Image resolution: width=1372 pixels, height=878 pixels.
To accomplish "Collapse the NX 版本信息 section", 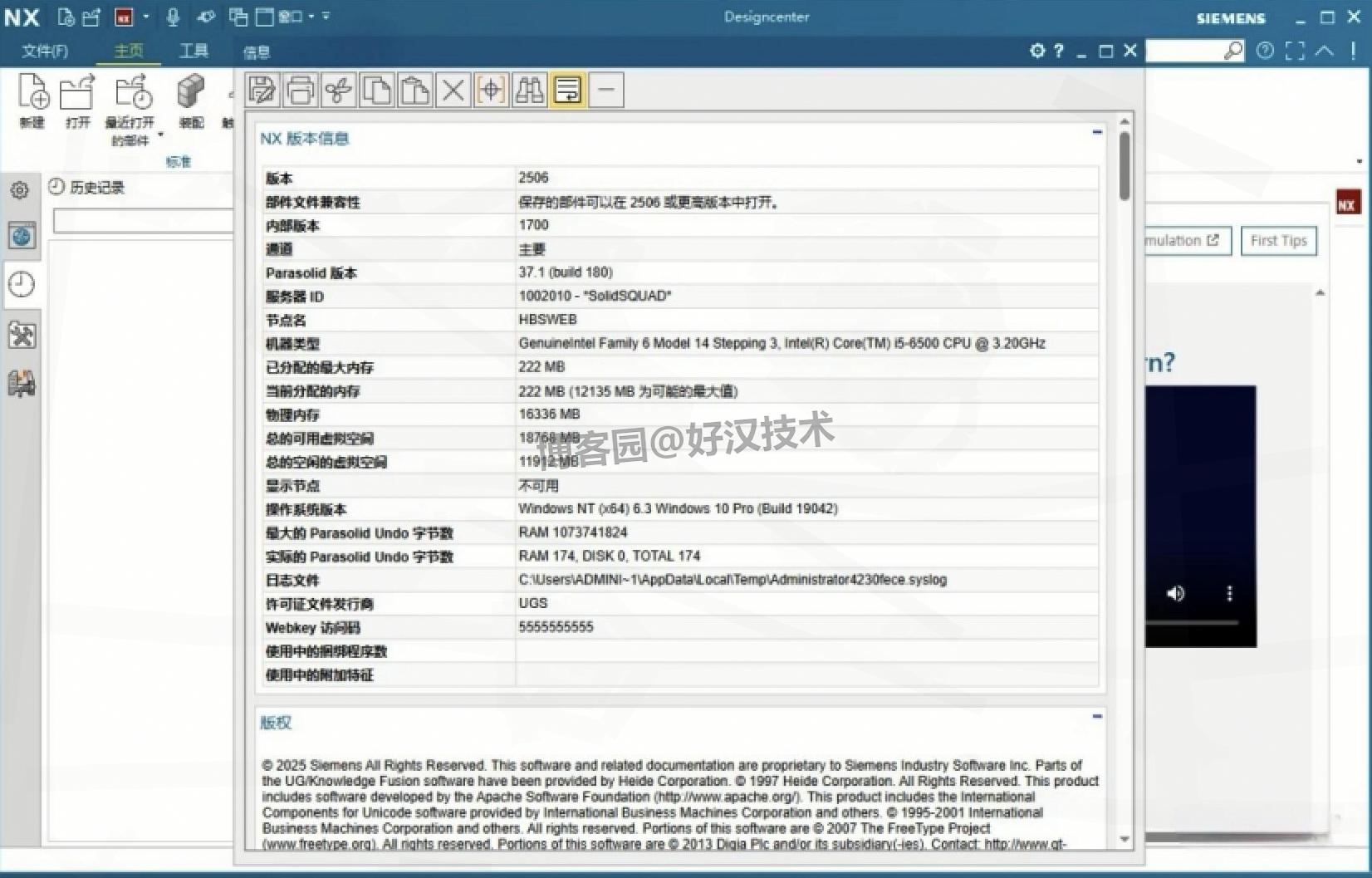I will [1097, 131].
